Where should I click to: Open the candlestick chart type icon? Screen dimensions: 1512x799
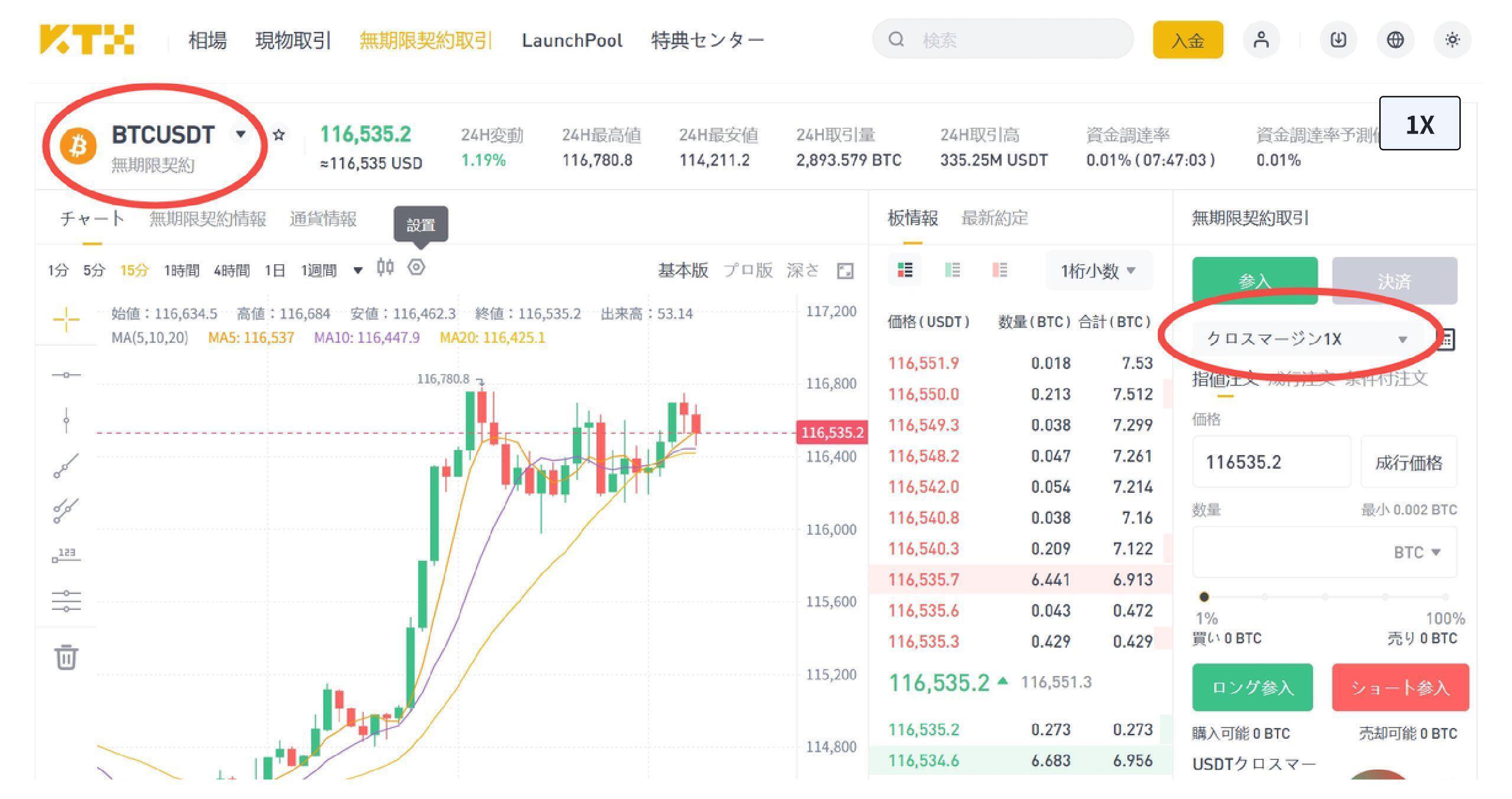pos(385,268)
